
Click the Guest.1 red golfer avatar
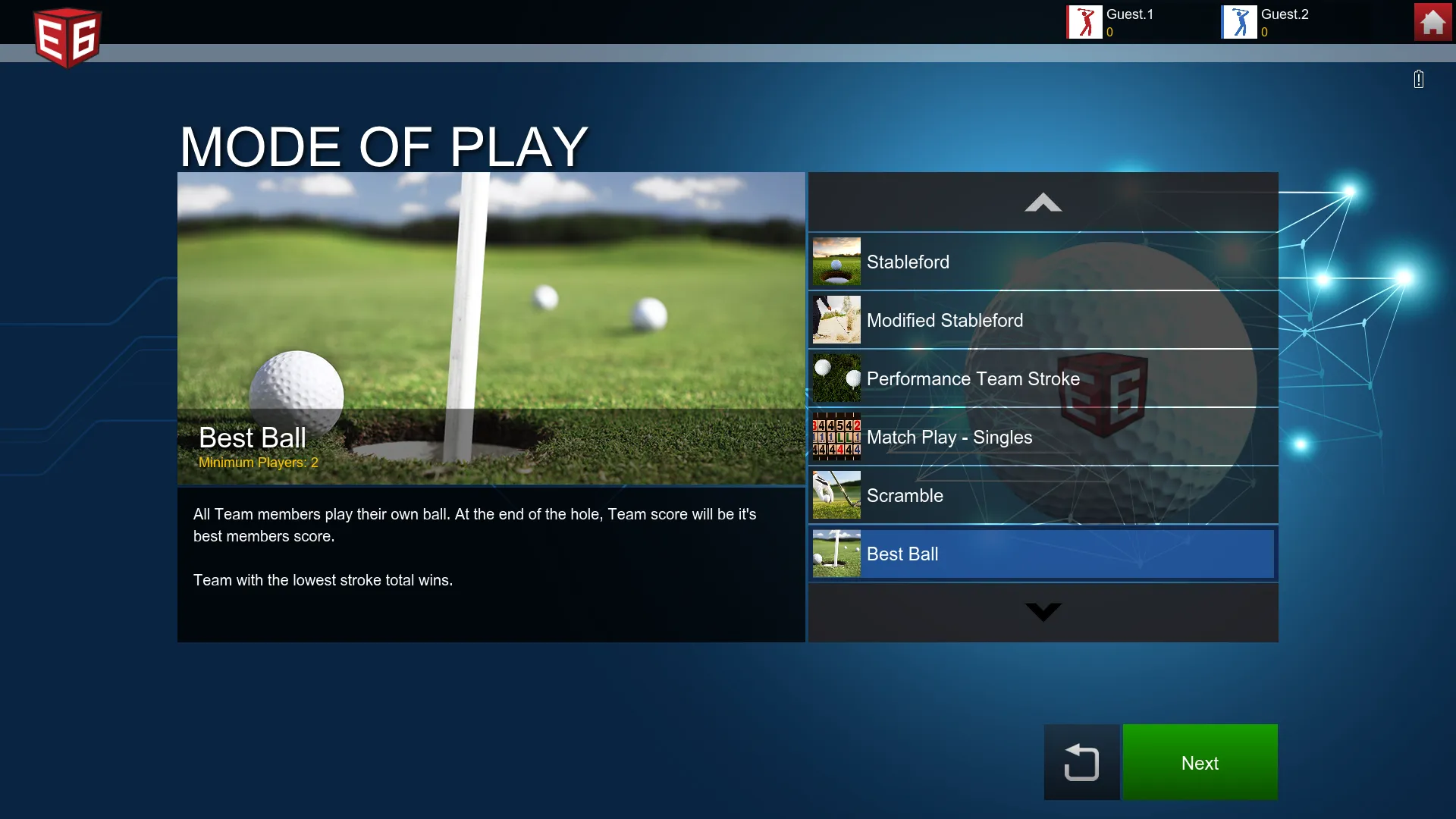(1084, 22)
